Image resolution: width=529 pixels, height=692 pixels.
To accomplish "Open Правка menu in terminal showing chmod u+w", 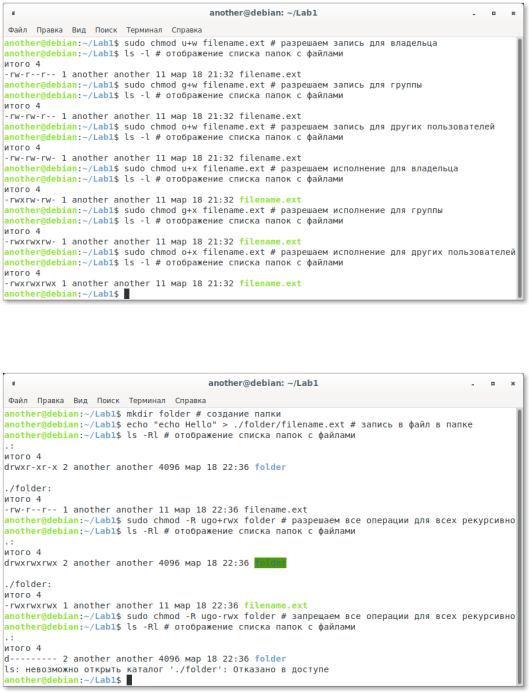I will click(49, 30).
